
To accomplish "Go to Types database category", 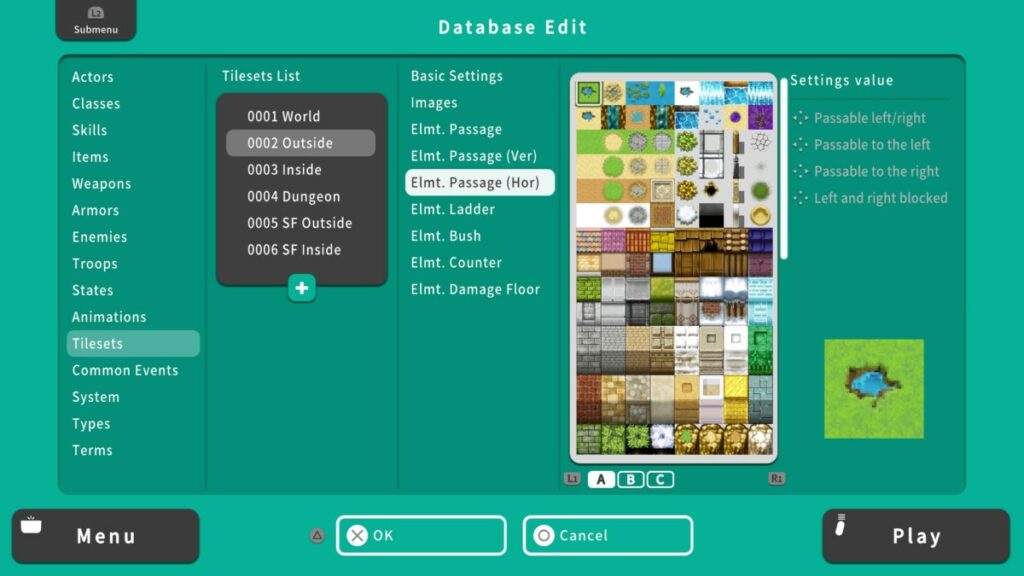I will point(91,424).
